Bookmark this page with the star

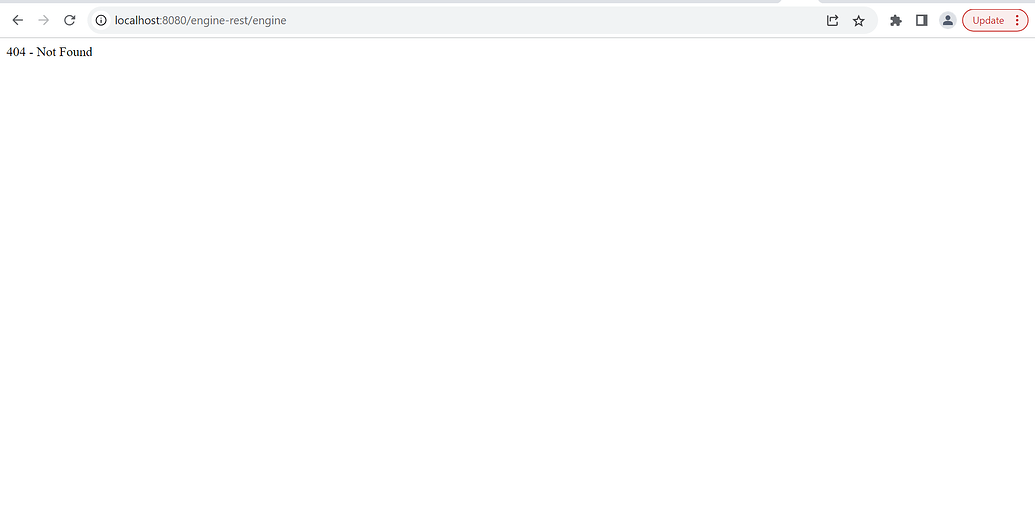(x=858, y=20)
